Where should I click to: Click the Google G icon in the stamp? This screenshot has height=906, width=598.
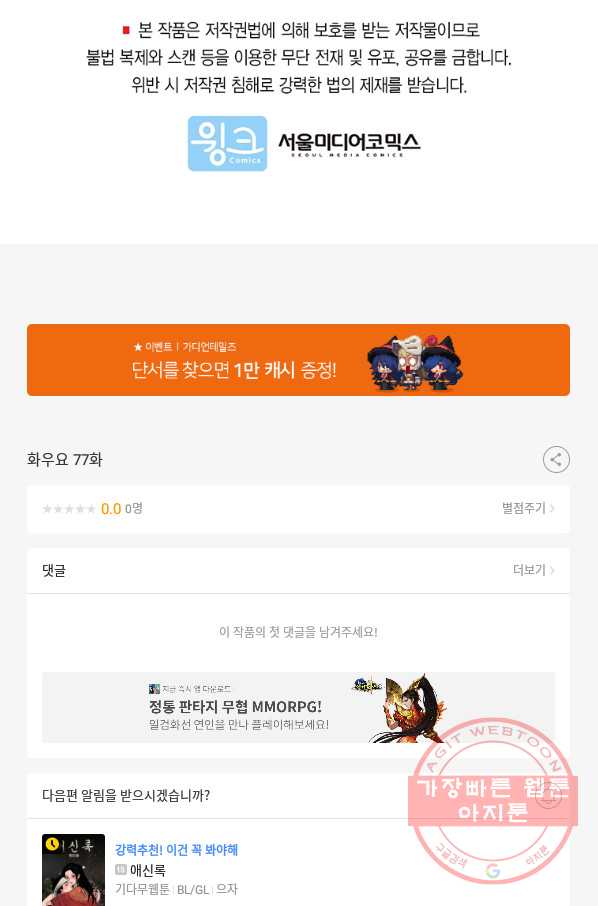pos(493,870)
